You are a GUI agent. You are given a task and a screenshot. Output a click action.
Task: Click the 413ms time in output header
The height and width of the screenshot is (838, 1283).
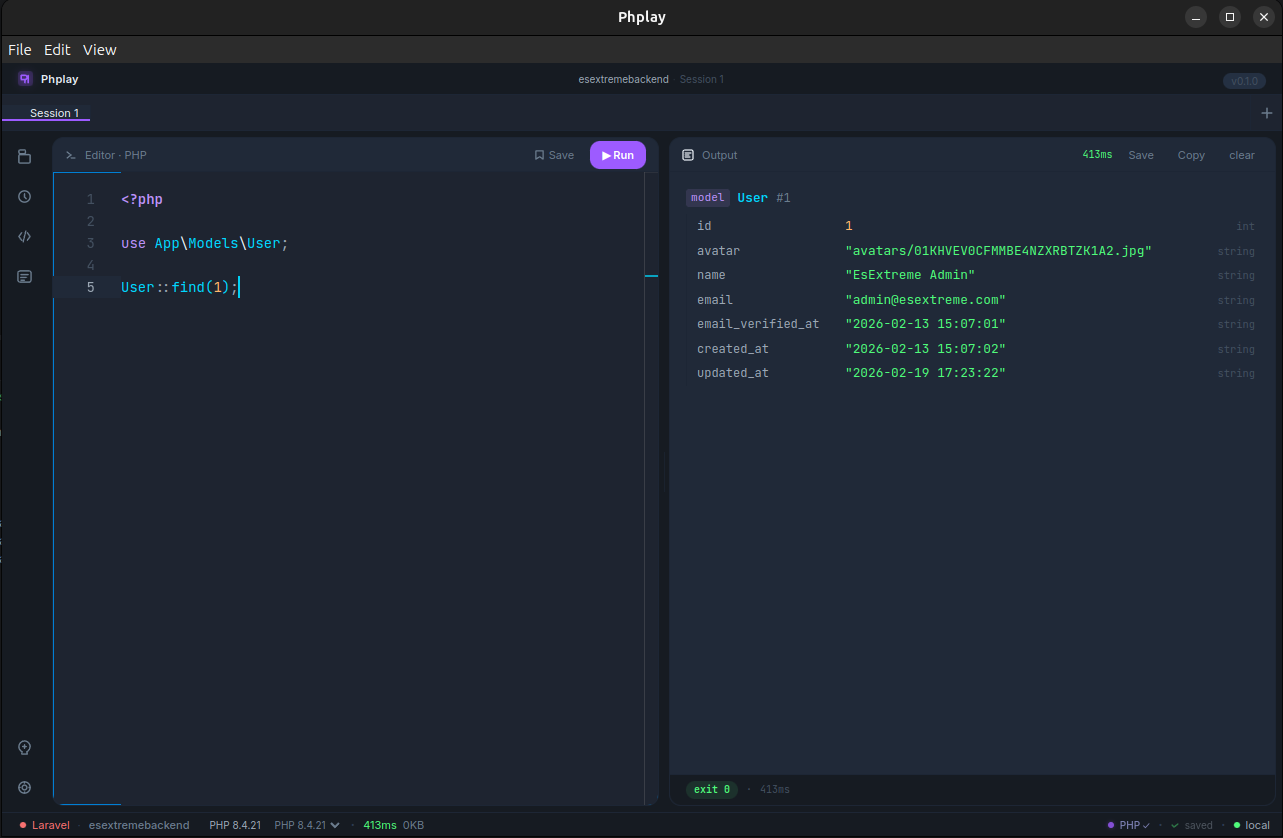pyautogui.click(x=1097, y=155)
